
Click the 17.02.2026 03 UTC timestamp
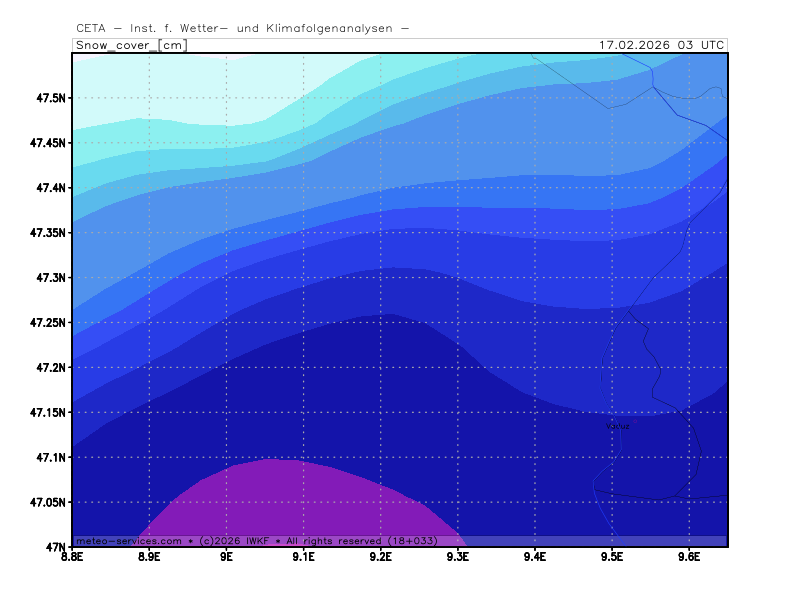coord(661,45)
